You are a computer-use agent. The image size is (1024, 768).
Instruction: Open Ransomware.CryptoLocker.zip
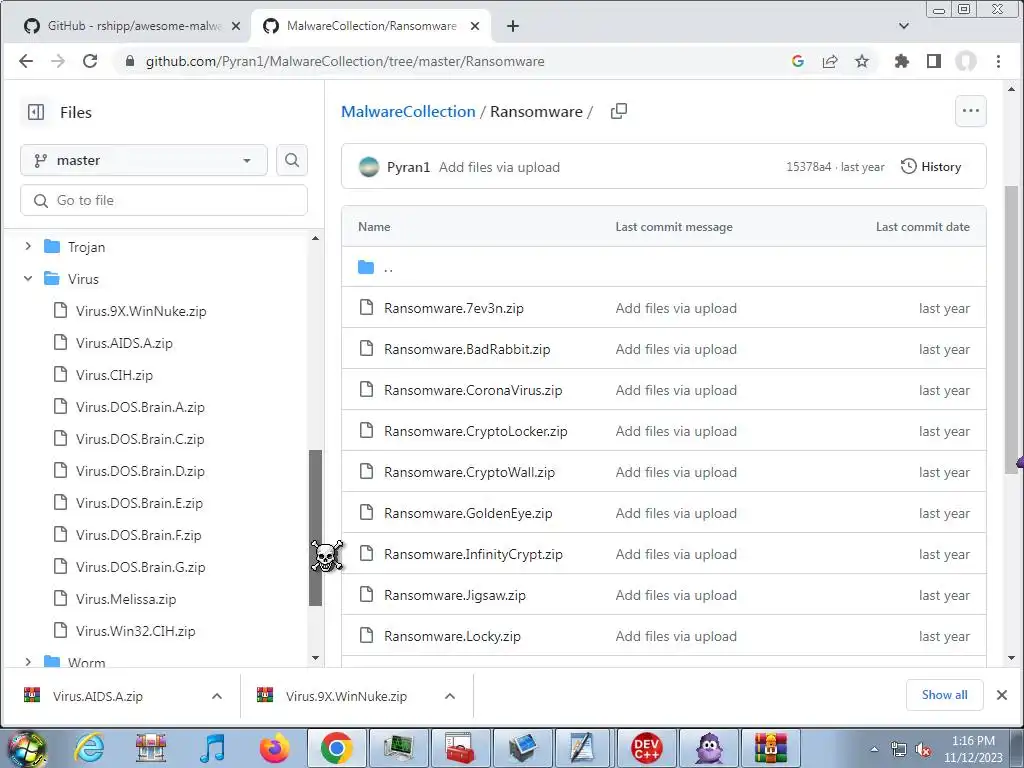[x=475, y=432]
